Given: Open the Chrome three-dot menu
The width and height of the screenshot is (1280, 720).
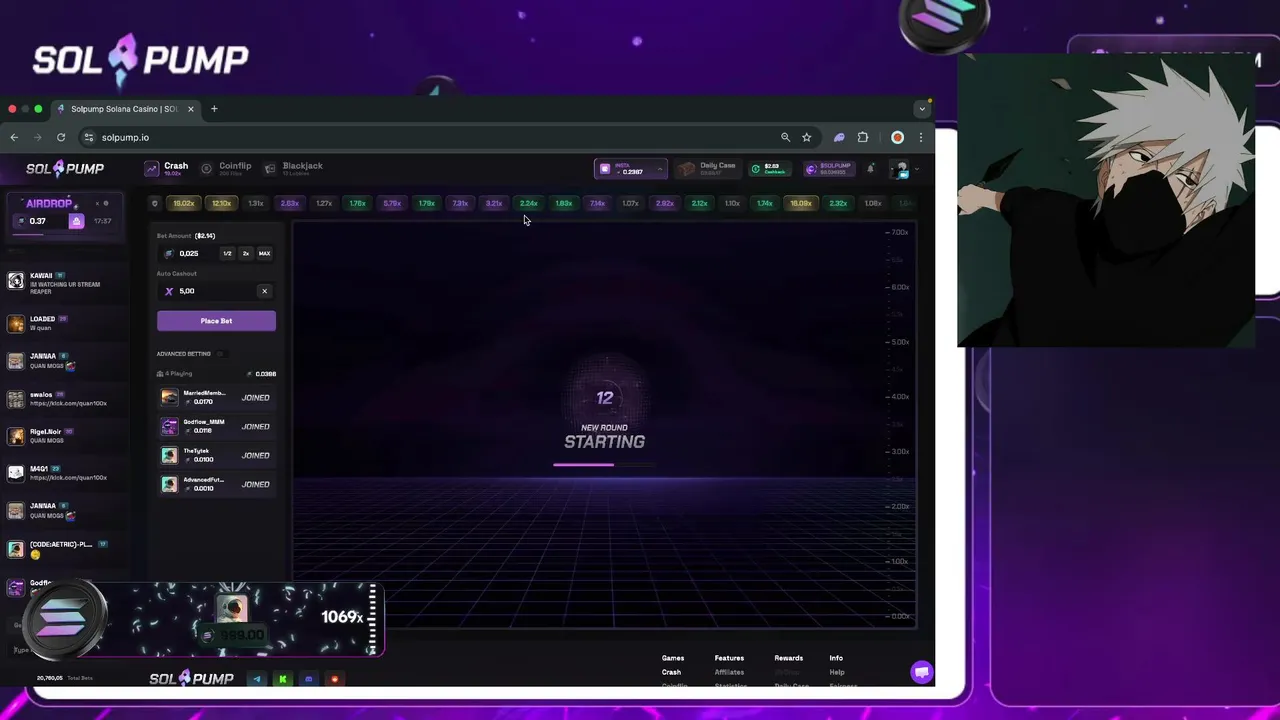Looking at the screenshot, I should point(921,137).
